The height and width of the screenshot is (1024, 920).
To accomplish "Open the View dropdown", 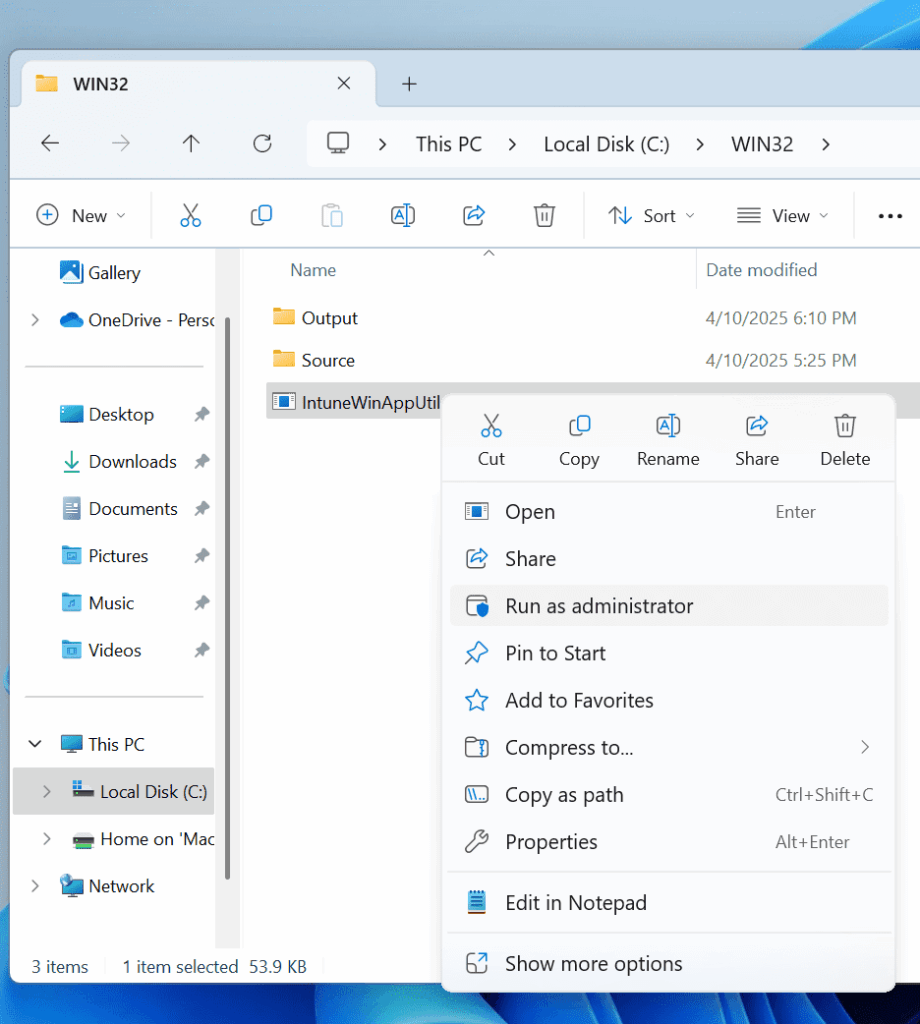I will tap(783, 215).
